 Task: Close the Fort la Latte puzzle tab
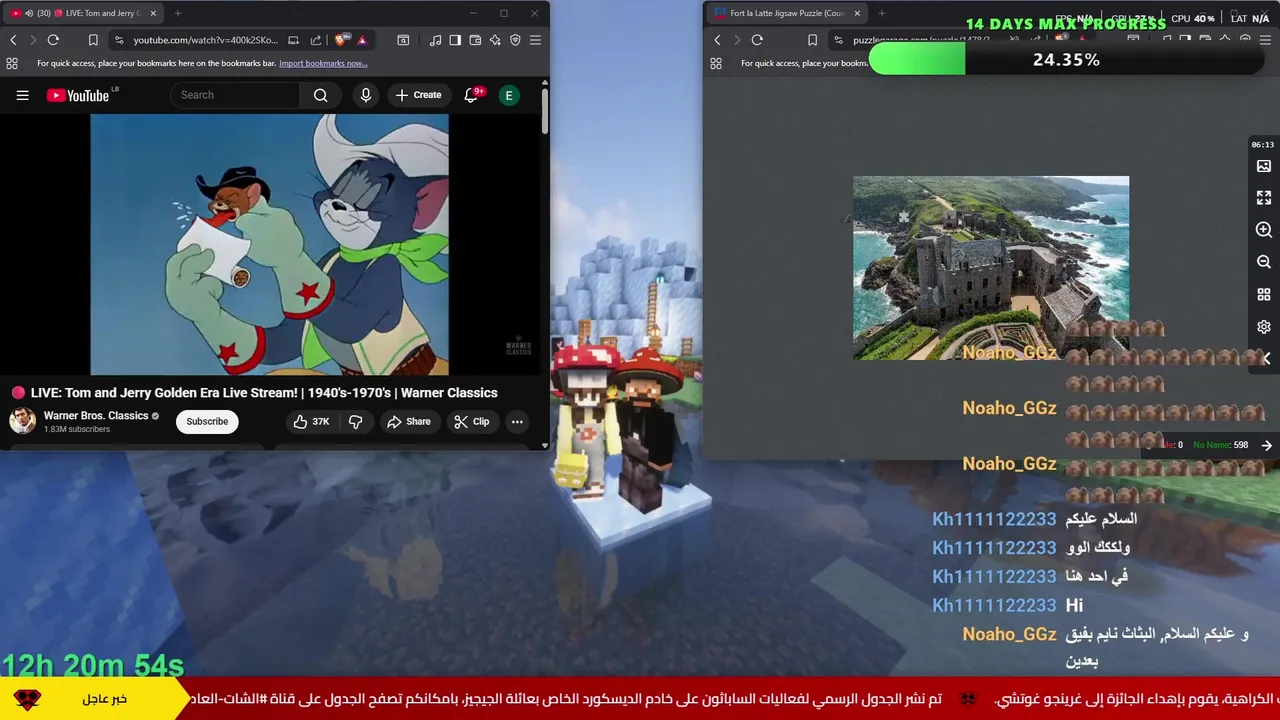(x=857, y=13)
